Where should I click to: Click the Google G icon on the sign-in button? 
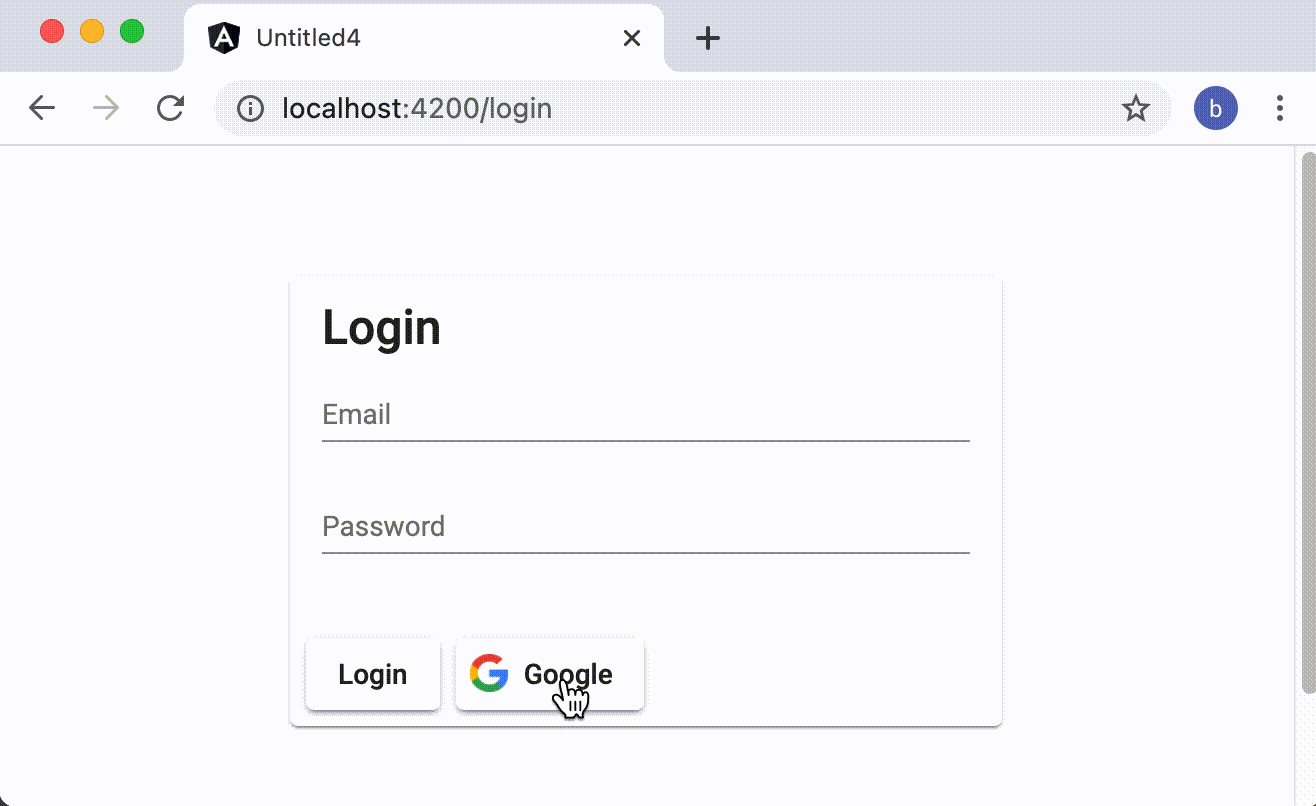coord(488,673)
